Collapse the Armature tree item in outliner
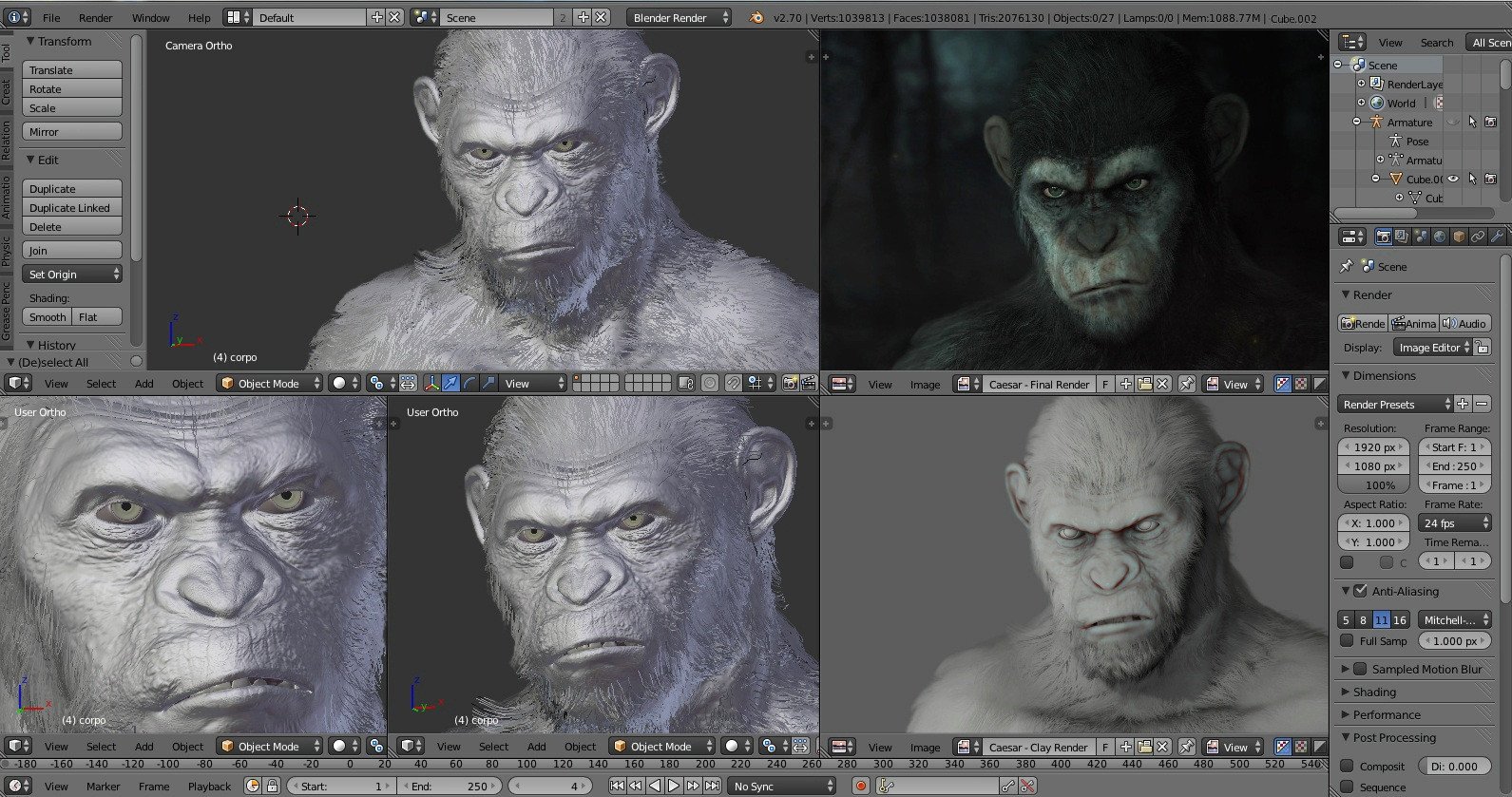The width and height of the screenshot is (1512, 797). (1356, 122)
